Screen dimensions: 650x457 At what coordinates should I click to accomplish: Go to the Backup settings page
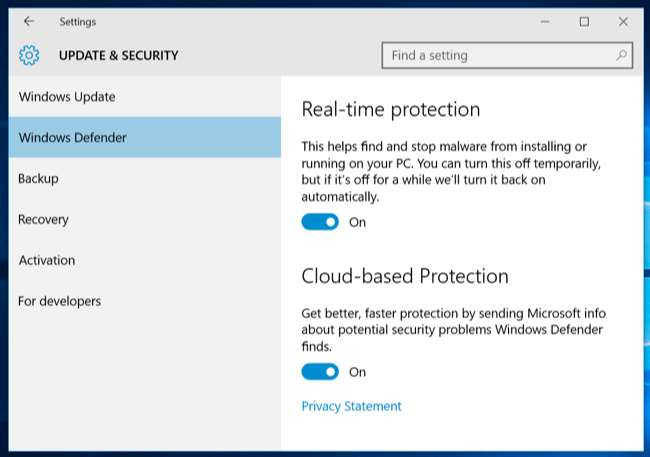(x=38, y=178)
